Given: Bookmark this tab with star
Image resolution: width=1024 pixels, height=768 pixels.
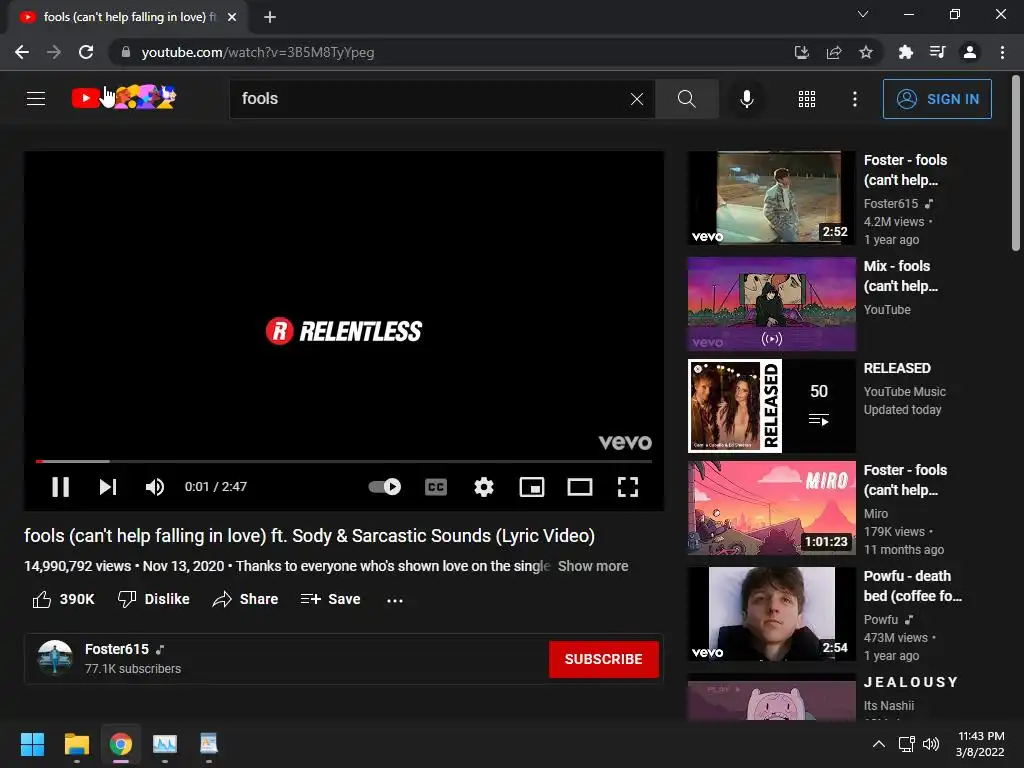Looking at the screenshot, I should (866, 52).
